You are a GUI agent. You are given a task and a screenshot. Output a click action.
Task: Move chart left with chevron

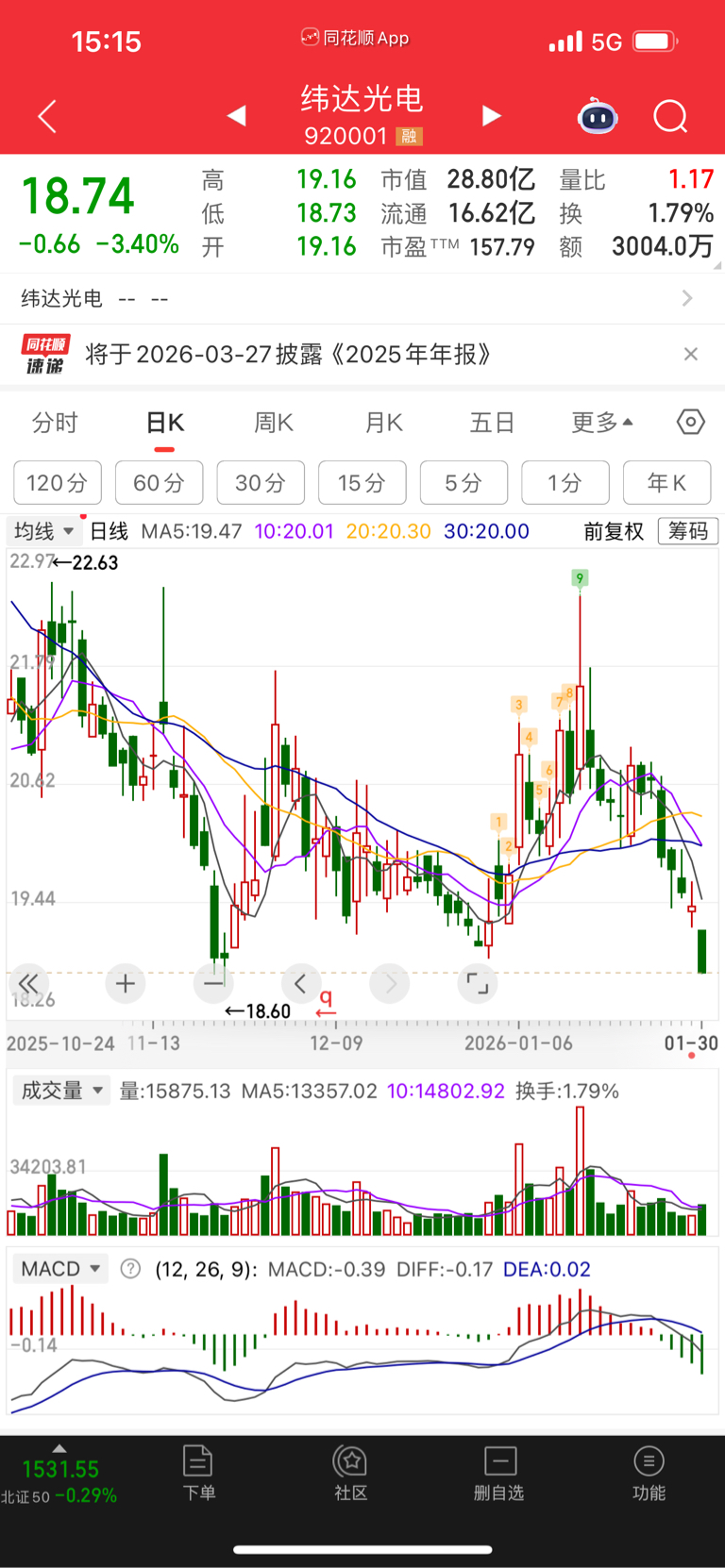[x=301, y=984]
